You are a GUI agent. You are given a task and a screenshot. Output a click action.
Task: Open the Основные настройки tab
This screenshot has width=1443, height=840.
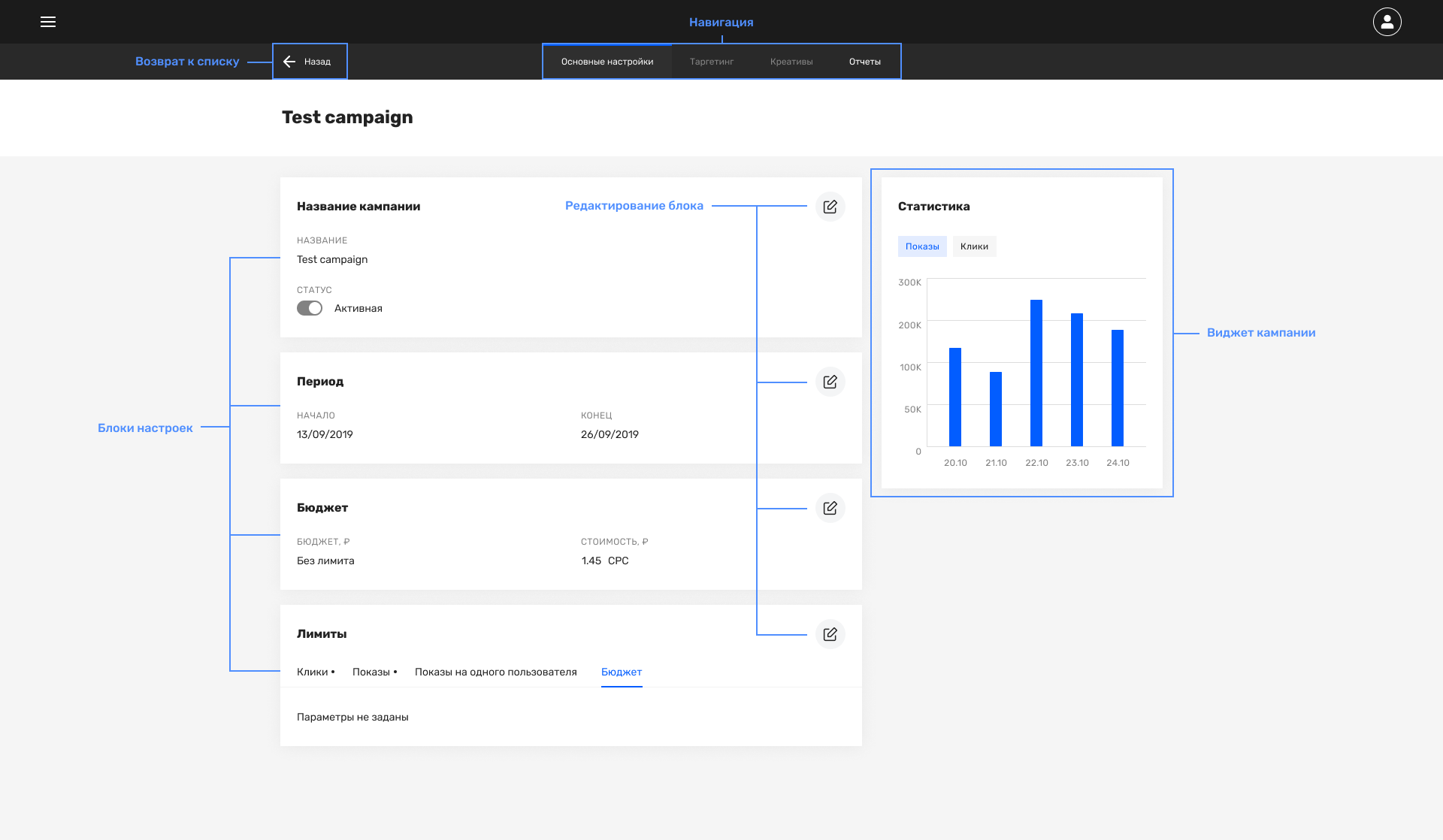tap(607, 62)
